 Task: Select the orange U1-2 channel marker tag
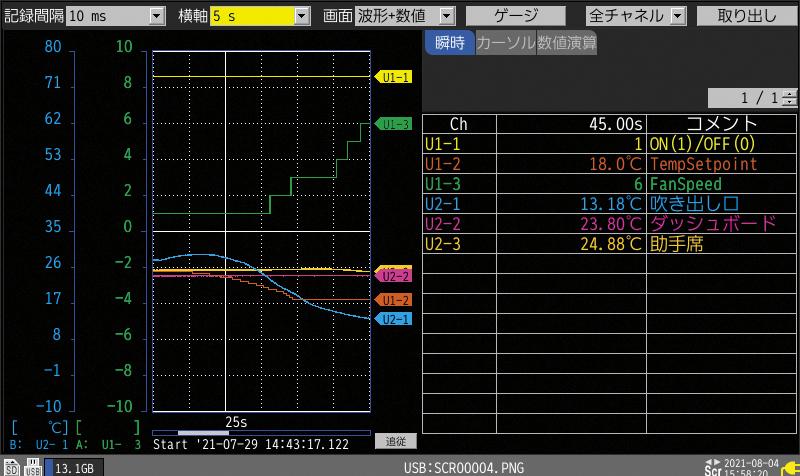point(394,300)
